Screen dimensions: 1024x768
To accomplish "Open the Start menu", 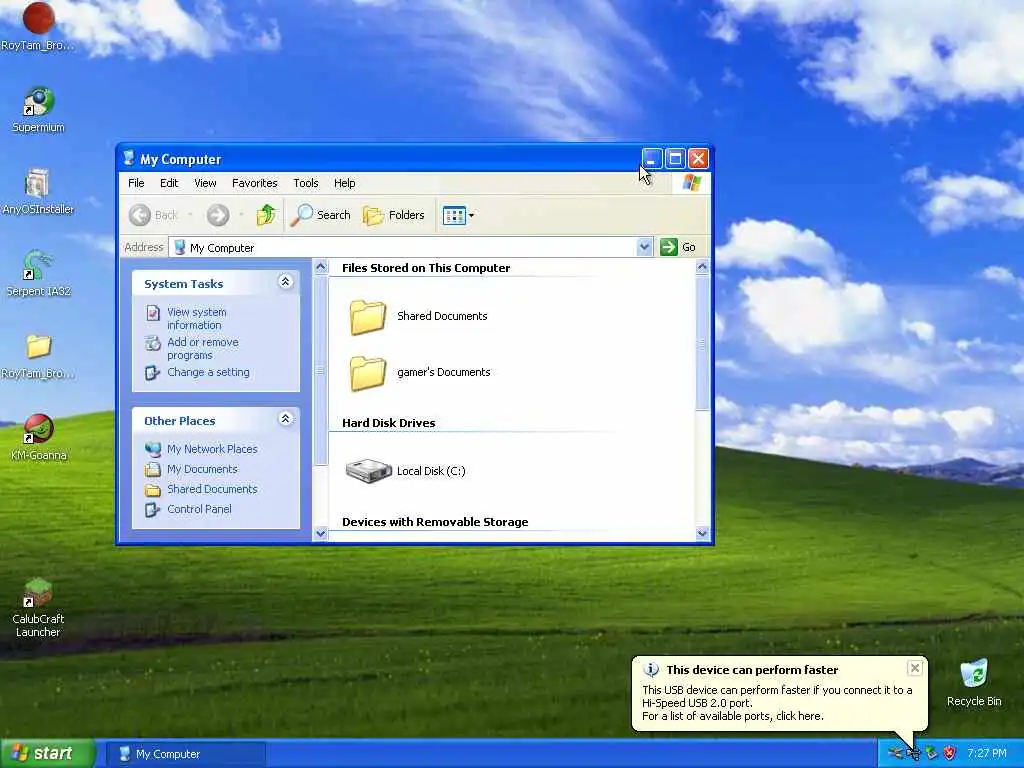I will pos(47,754).
